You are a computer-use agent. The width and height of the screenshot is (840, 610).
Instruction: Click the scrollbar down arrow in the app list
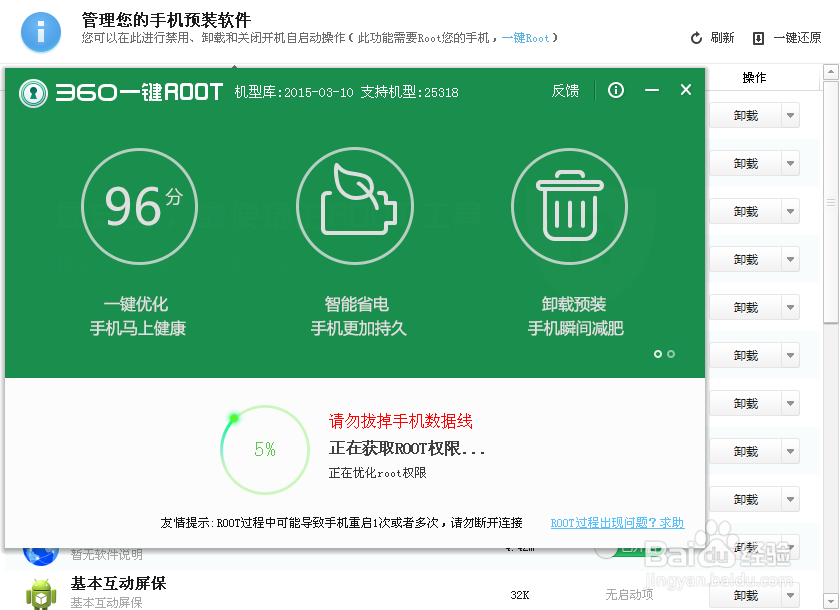pyautogui.click(x=830, y=601)
